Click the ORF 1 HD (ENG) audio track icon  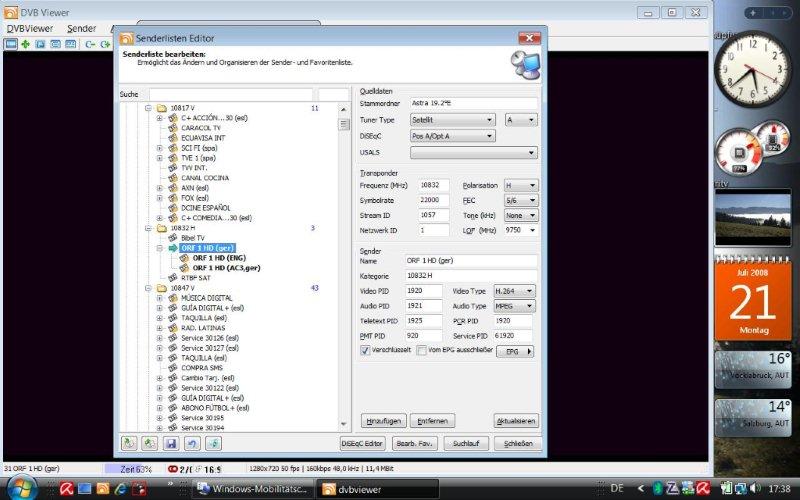185,258
